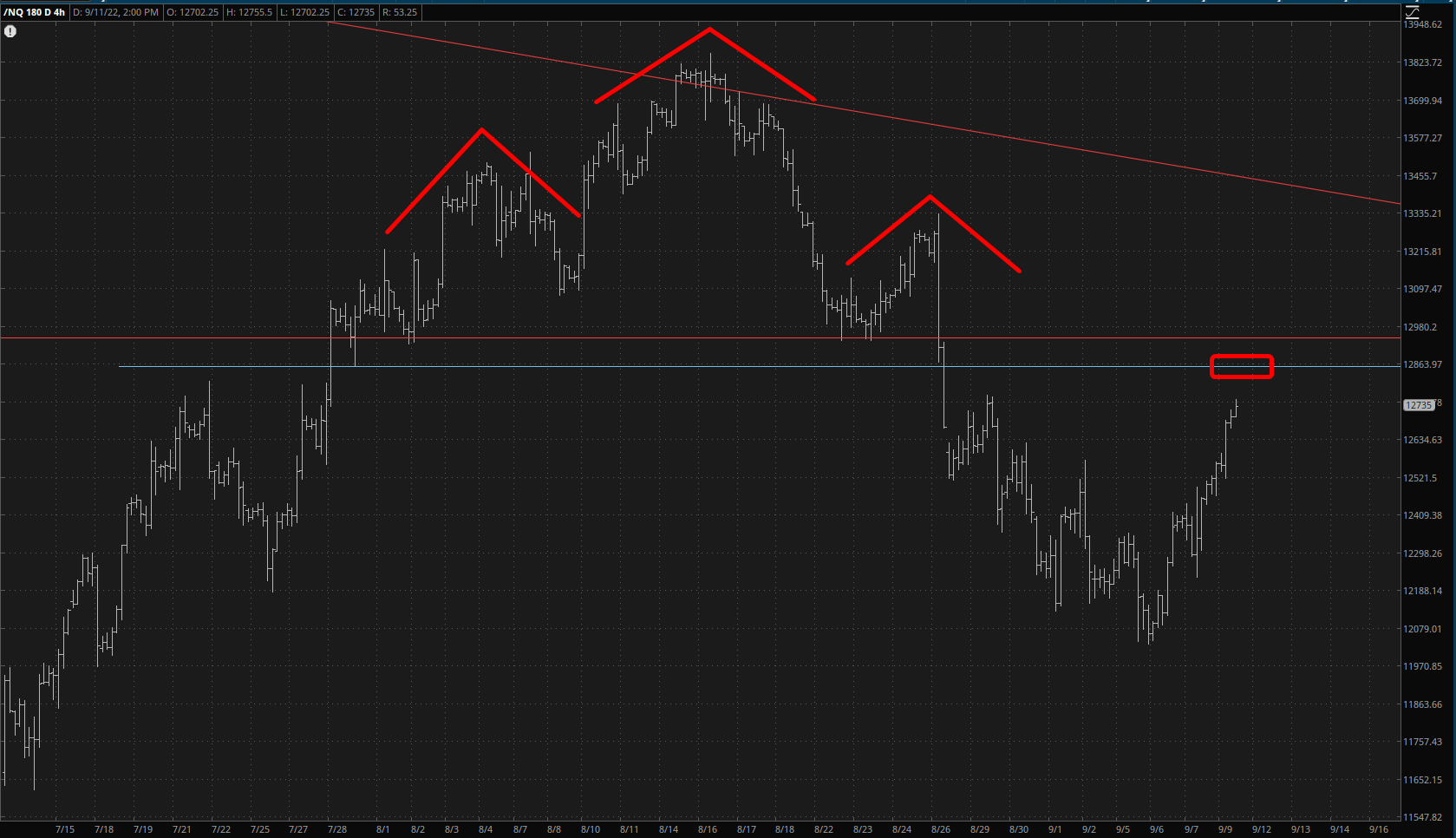This screenshot has width=1456, height=838.
Task: Click the 8/16 date on time axis
Action: 707,829
